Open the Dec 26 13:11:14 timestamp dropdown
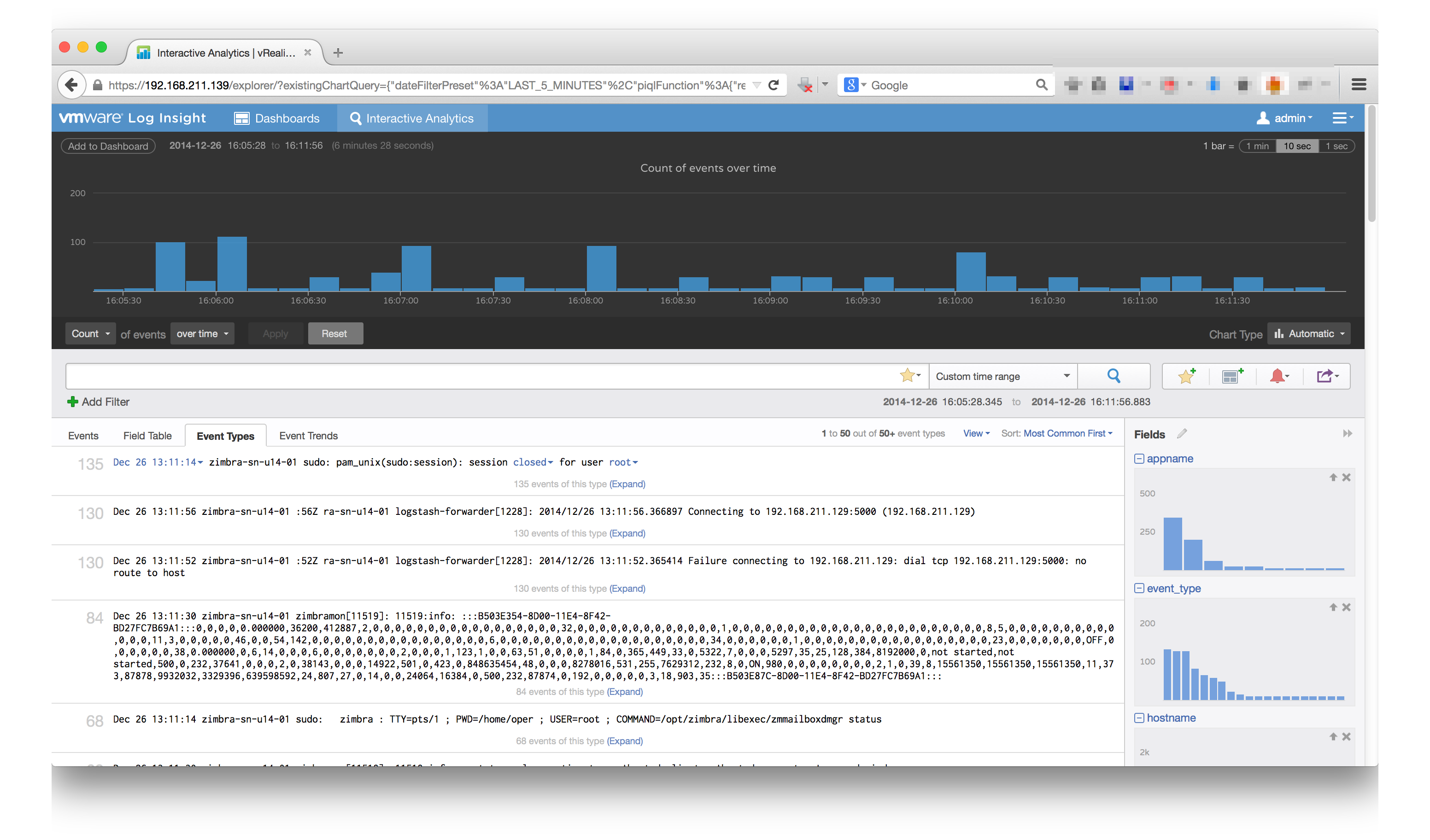Image resolution: width=1430 pixels, height=840 pixels. coord(158,462)
